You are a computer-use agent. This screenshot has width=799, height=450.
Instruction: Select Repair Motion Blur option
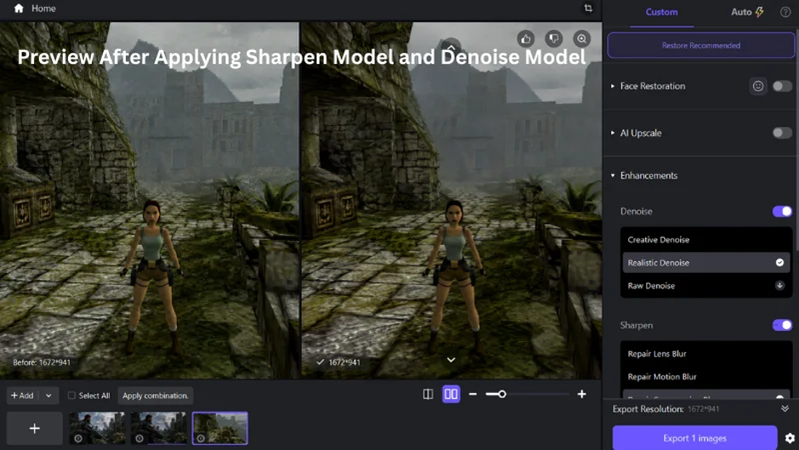tap(706, 377)
